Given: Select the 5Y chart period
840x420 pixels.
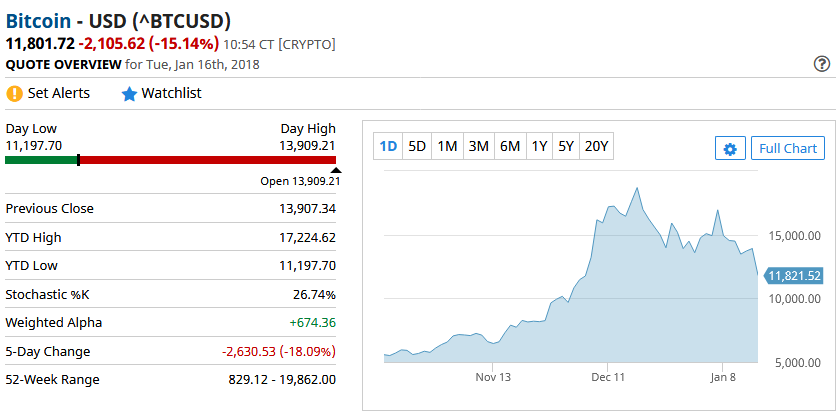Looking at the screenshot, I should tap(566, 146).
